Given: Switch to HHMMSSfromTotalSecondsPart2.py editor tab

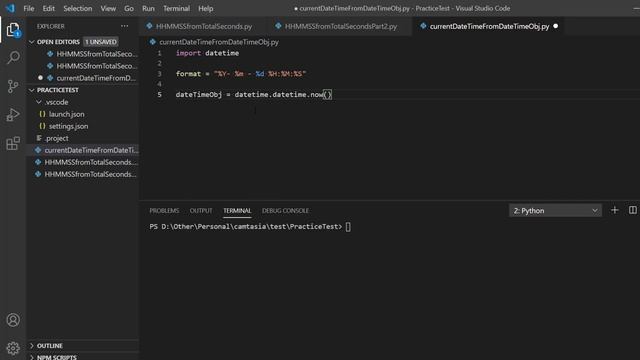Looking at the screenshot, I should (x=340, y=26).
